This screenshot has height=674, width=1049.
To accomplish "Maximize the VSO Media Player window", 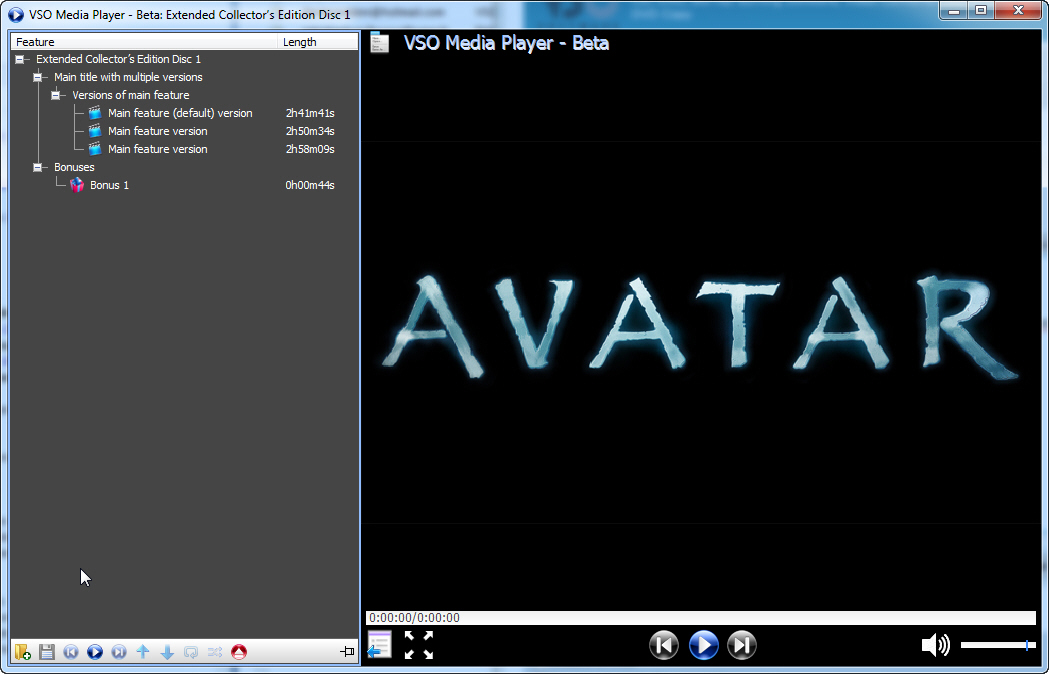I will point(981,11).
